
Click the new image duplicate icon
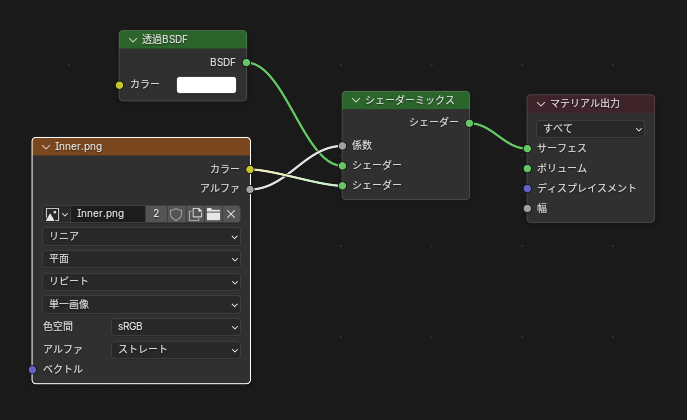(195, 214)
